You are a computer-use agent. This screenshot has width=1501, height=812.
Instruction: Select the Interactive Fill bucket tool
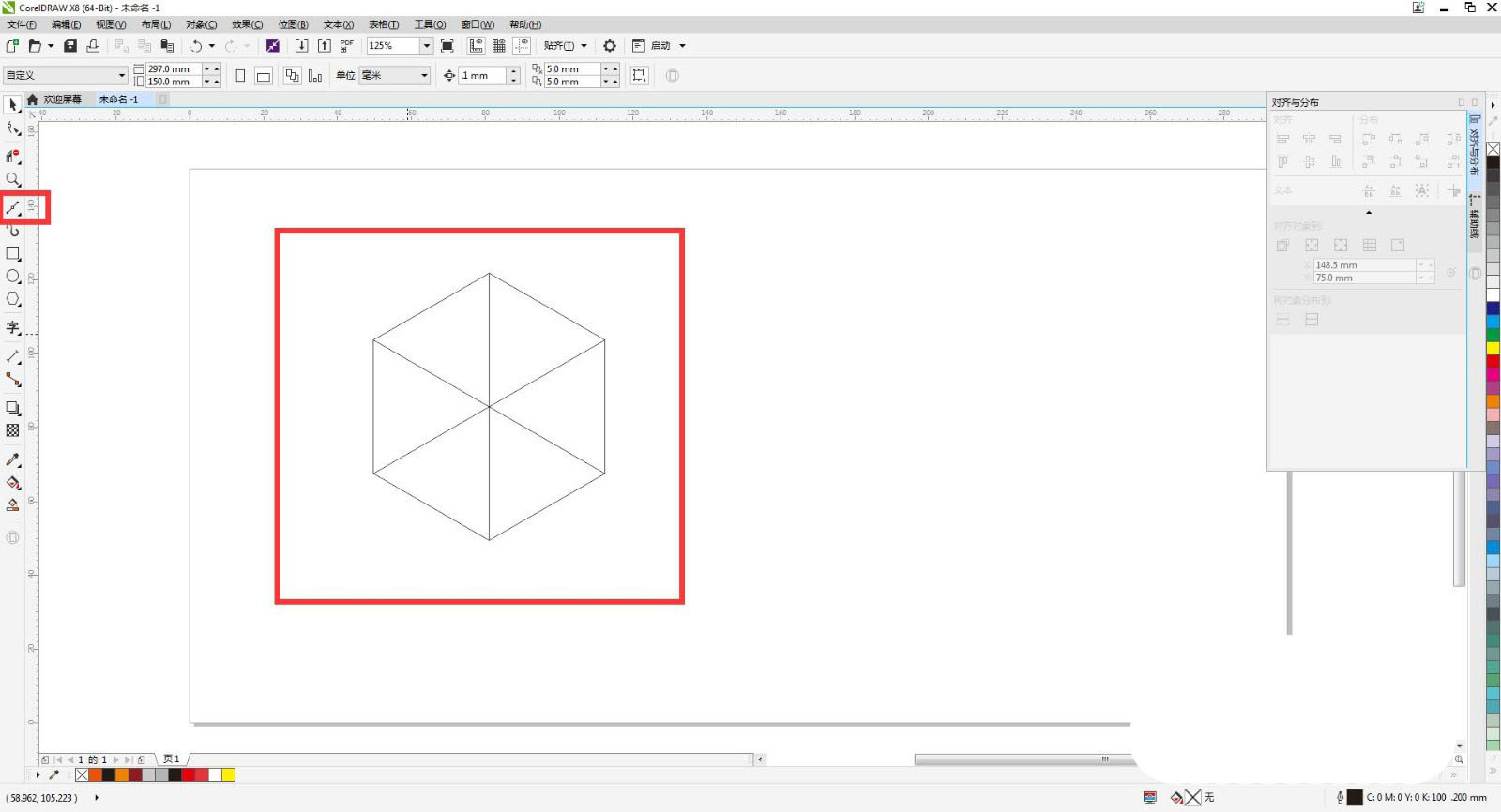tap(13, 483)
